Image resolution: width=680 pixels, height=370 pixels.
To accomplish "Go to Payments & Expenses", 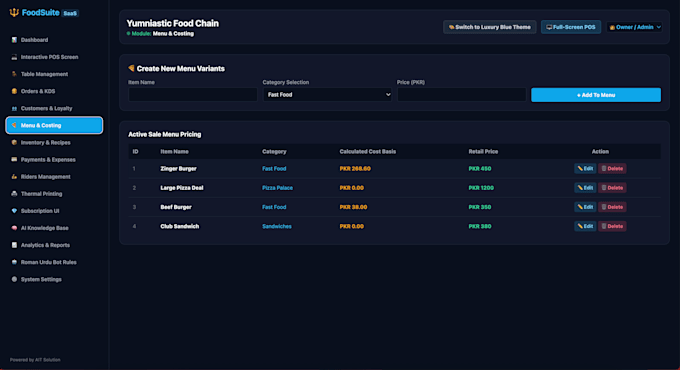I will (x=54, y=160).
